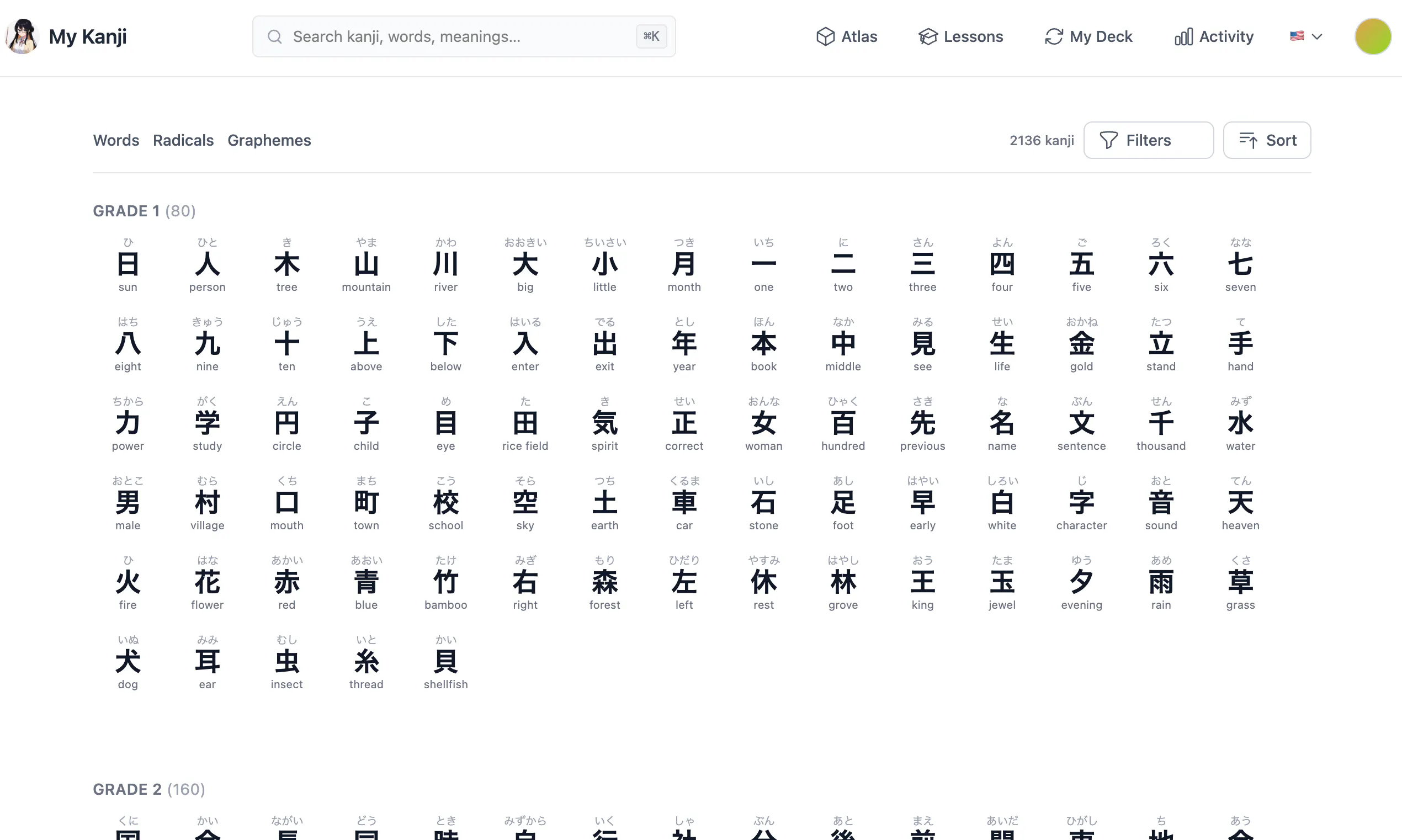Switch to the Words tab

(116, 140)
